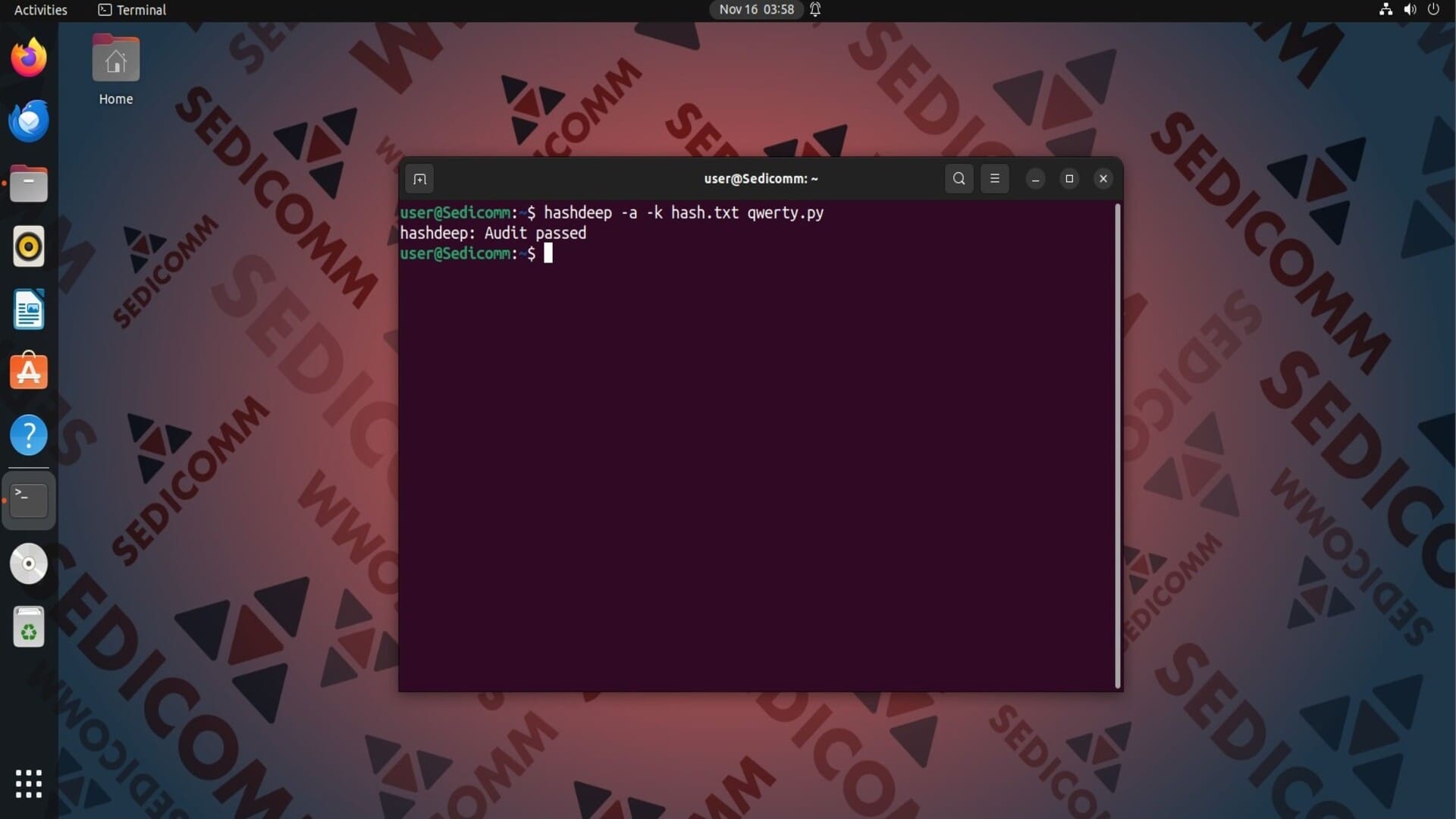Screen dimensions: 1456x819
Task: Select the Terminal dock icon
Action: pyautogui.click(x=29, y=500)
